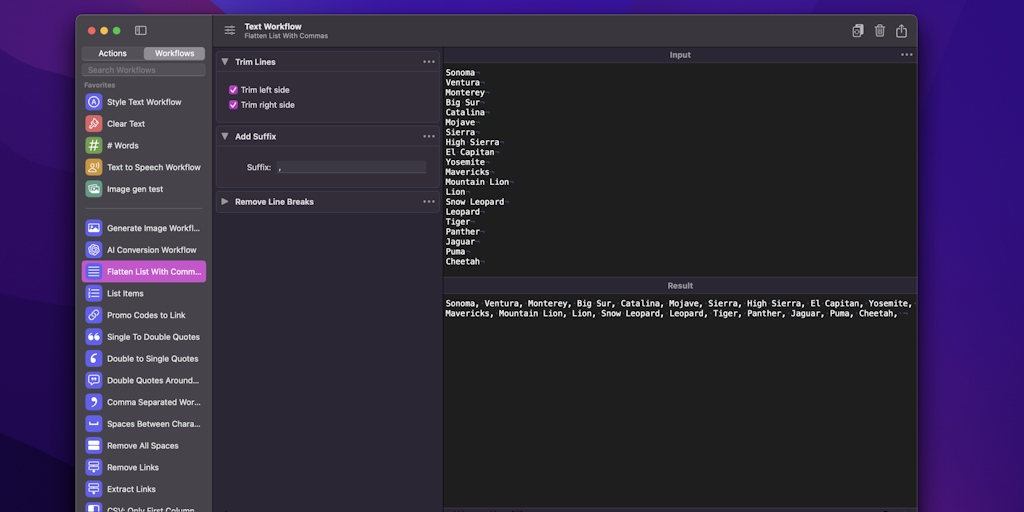This screenshot has width=1024, height=512.
Task: Collapse the Trim Lines section
Action: click(225, 62)
